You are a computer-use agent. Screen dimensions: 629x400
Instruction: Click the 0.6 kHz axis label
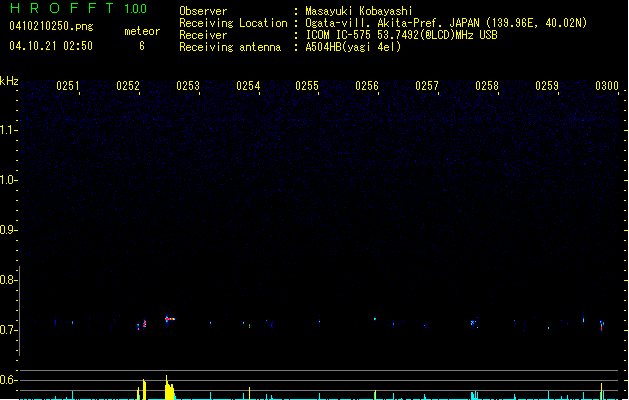pyautogui.click(x=8, y=380)
